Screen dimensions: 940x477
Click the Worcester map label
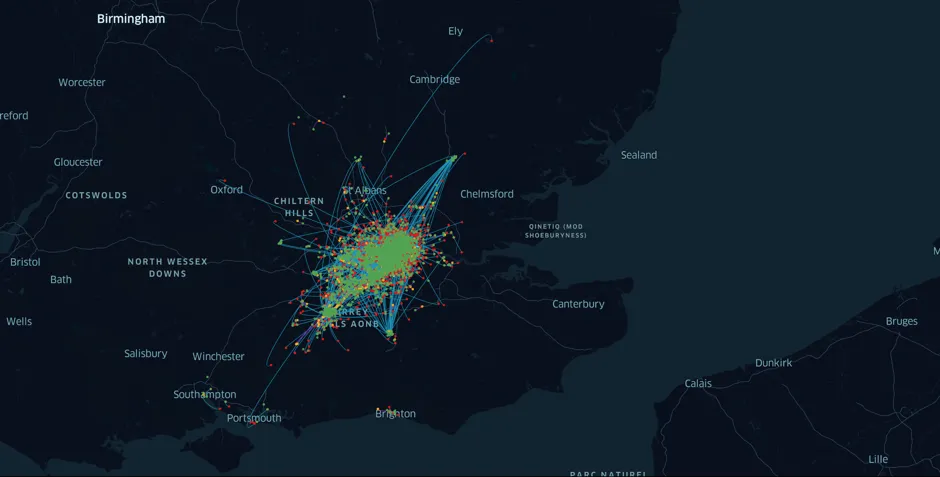82,82
